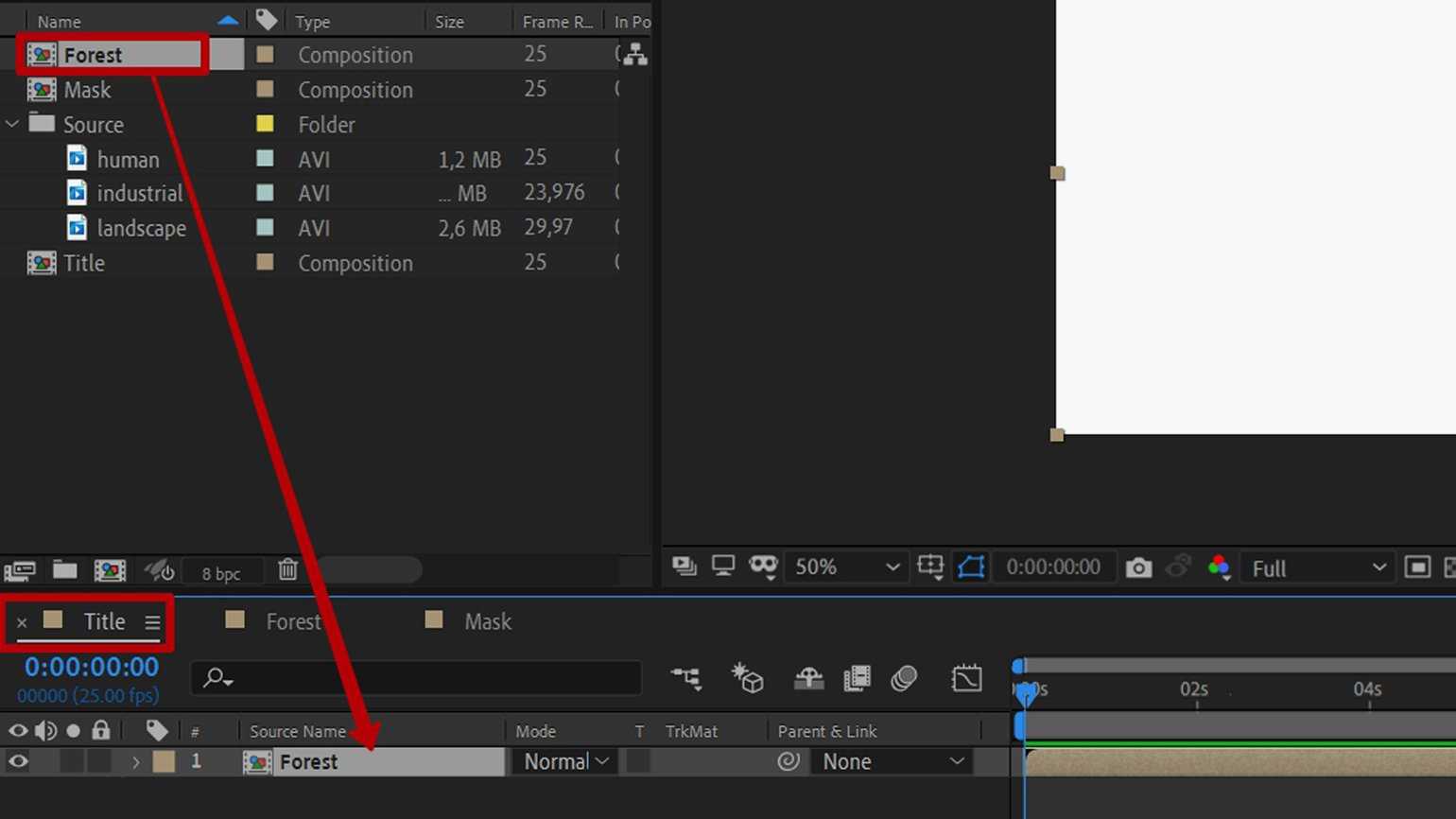Switch to the Forest timeline tab

pos(293,621)
